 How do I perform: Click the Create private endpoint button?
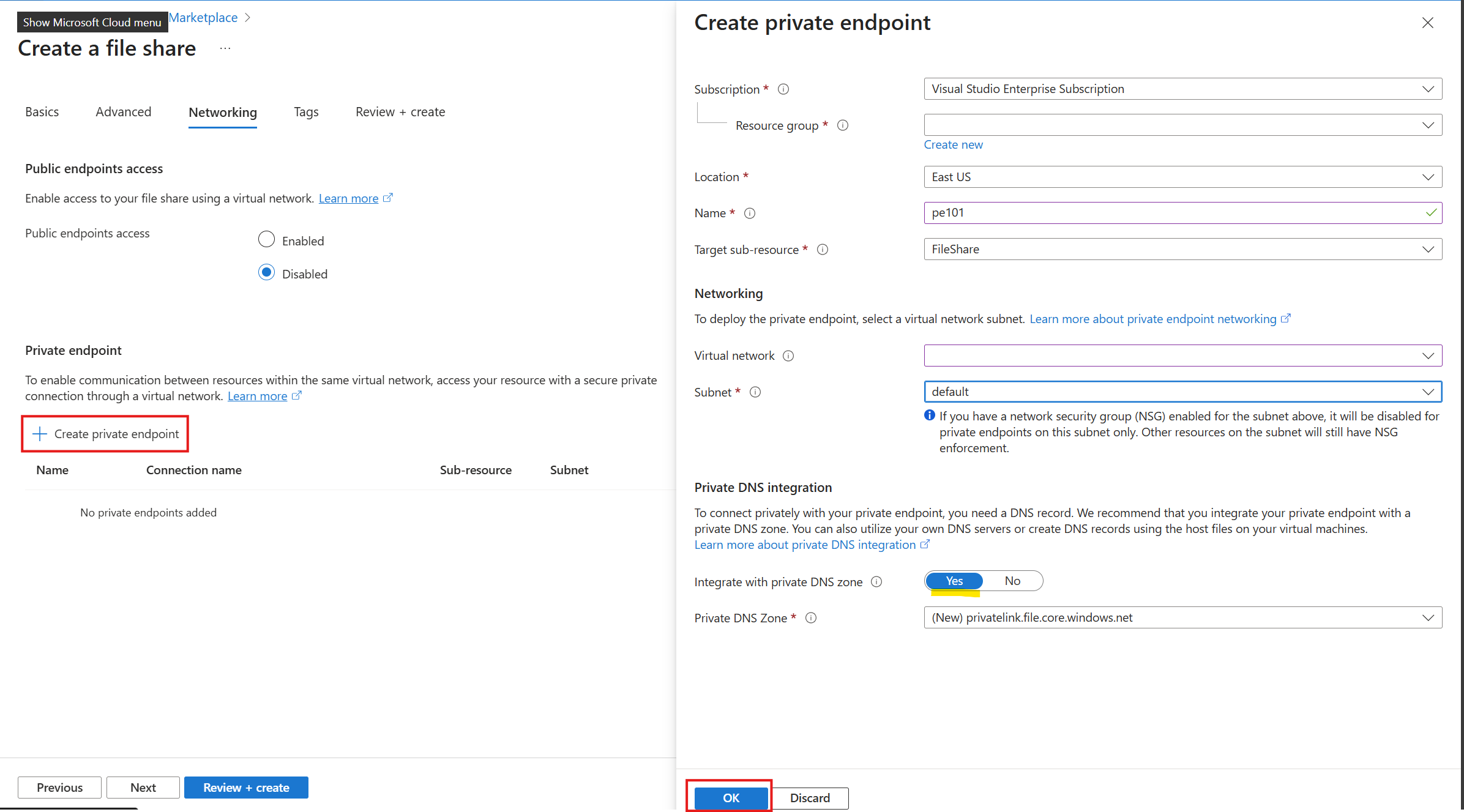[105, 433]
